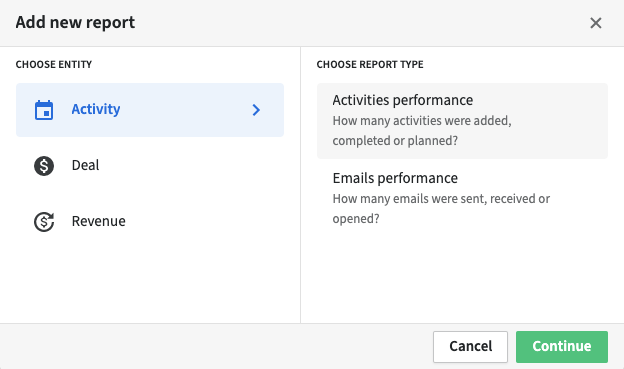
Task: Click the Deal dollar-sign circle icon
Action: (x=44, y=166)
